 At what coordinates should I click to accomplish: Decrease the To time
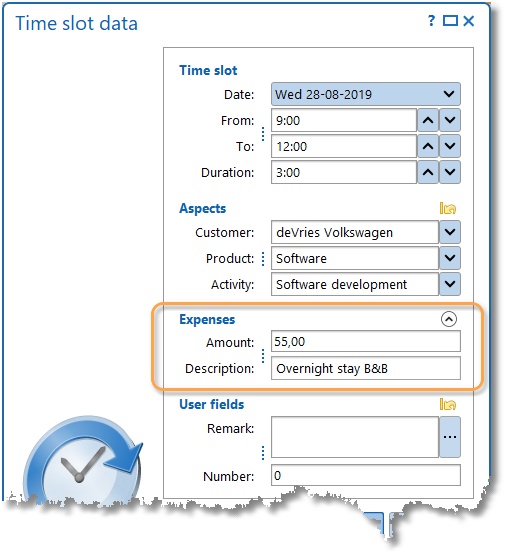pyautogui.click(x=450, y=146)
